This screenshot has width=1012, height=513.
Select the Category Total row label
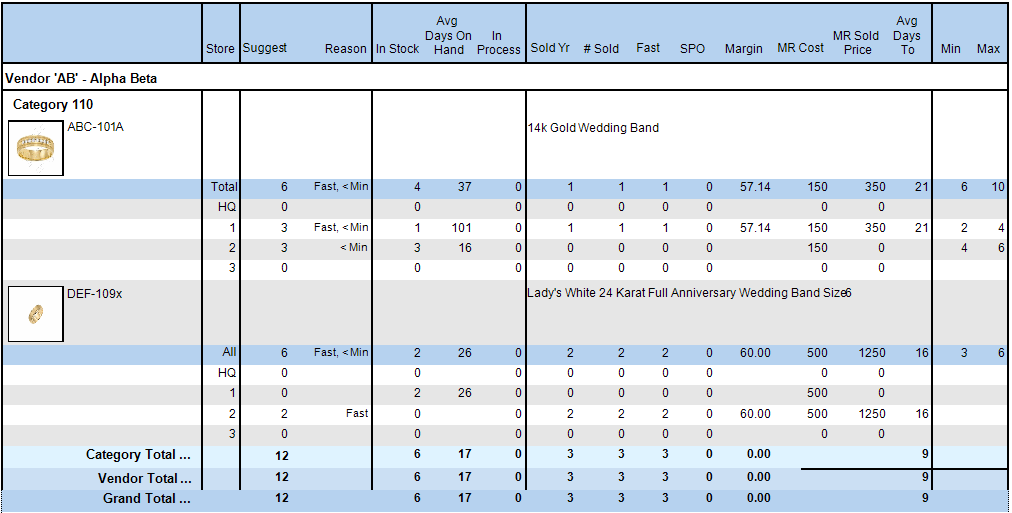pyautogui.click(x=138, y=455)
